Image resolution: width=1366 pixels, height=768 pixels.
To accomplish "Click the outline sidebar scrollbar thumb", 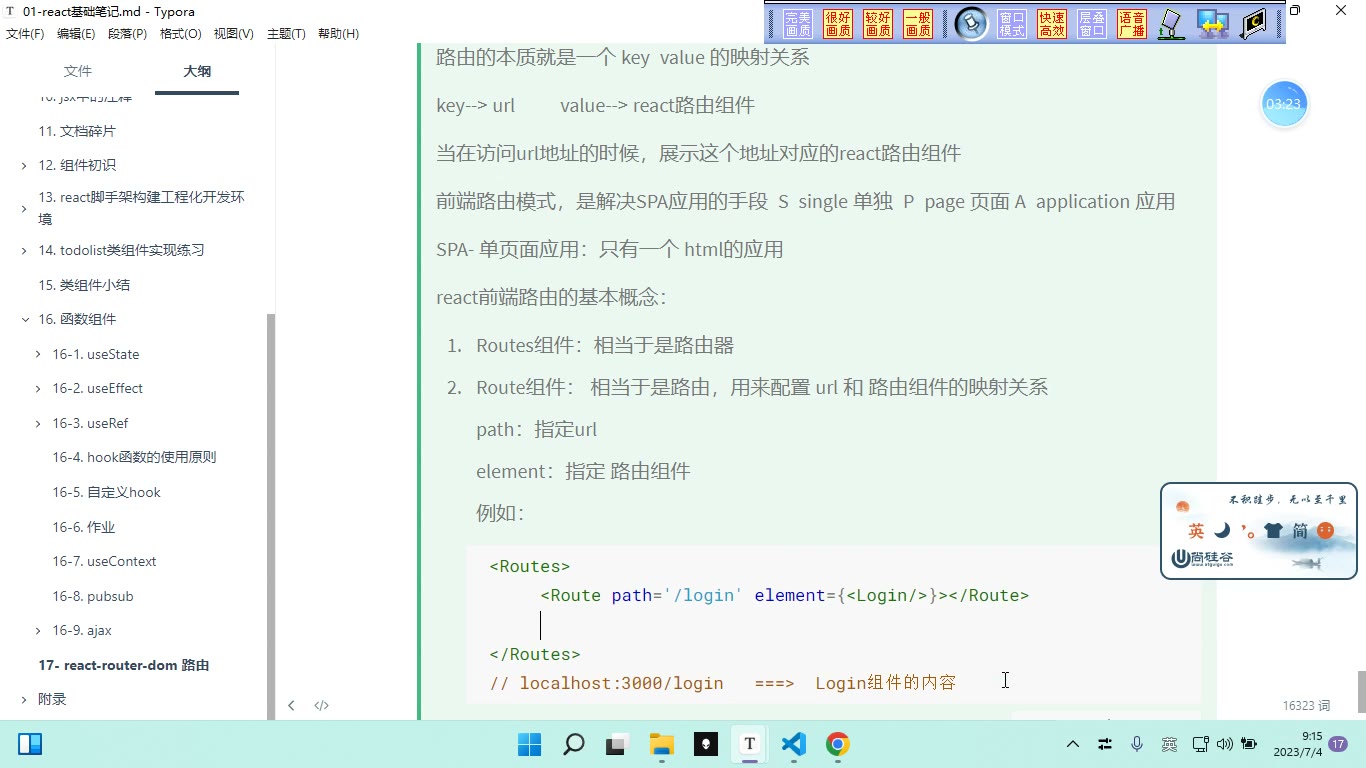I will click(x=271, y=515).
